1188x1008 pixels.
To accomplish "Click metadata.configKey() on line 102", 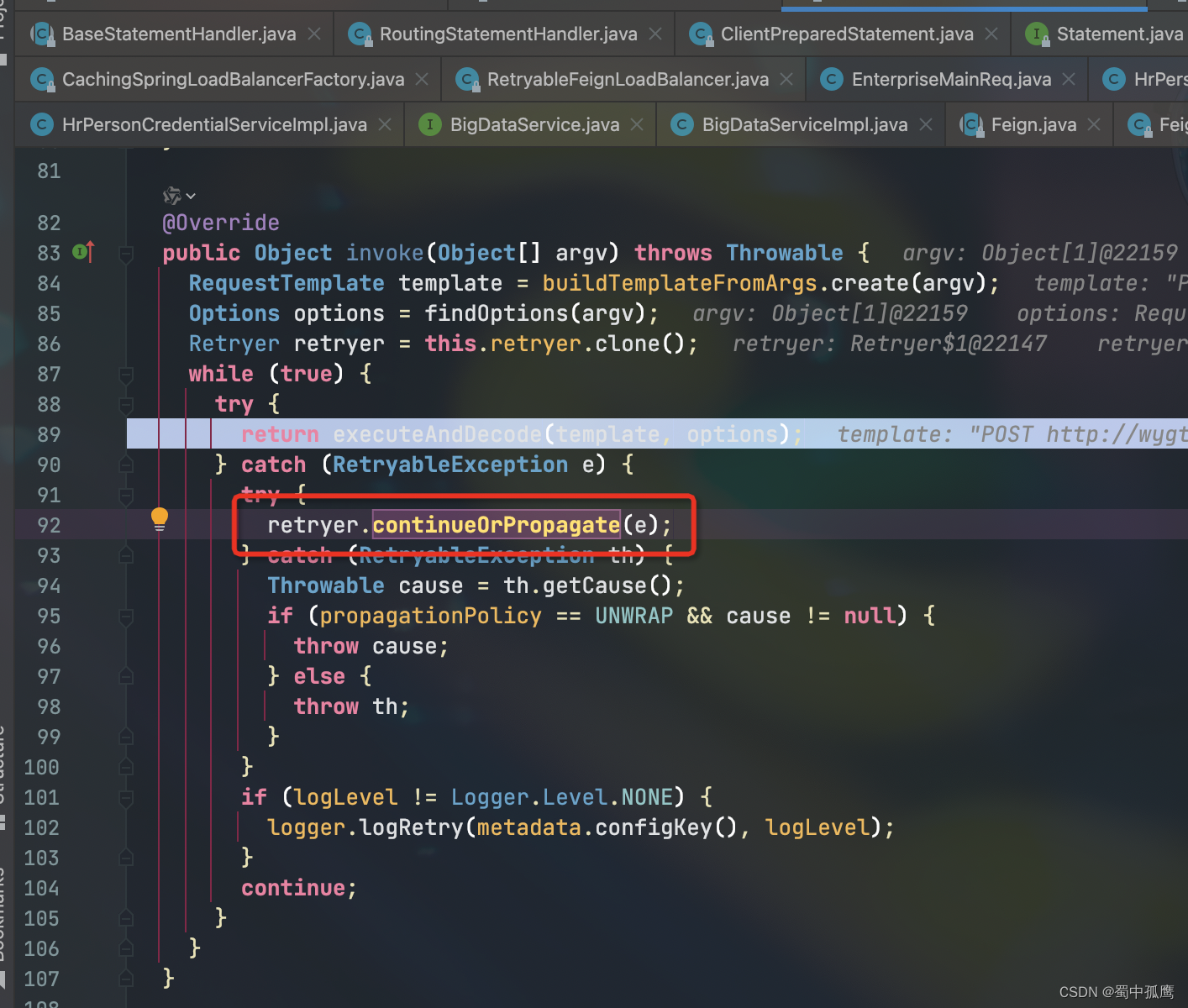I will [x=607, y=827].
